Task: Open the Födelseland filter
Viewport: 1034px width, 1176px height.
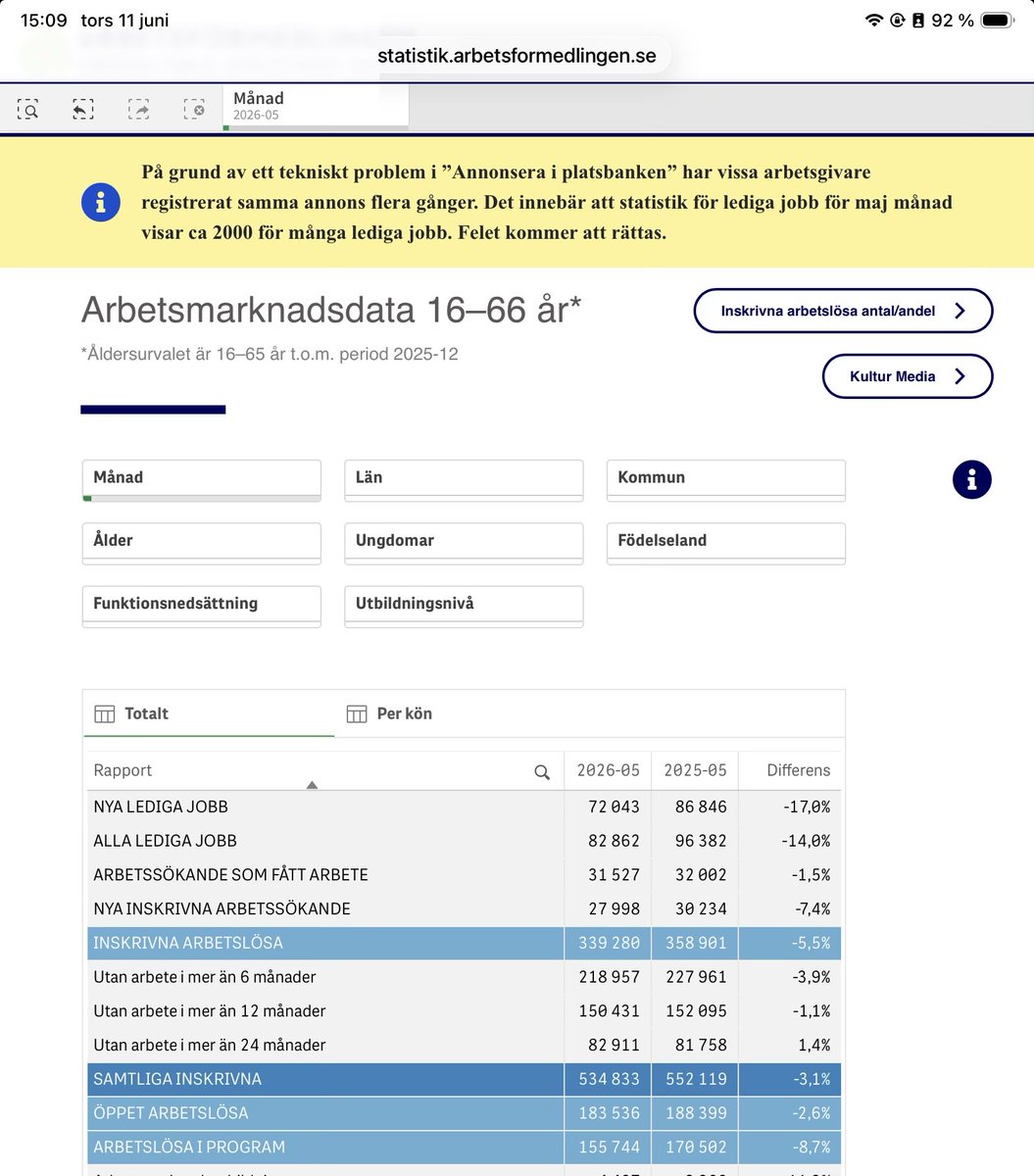Action: (x=726, y=543)
